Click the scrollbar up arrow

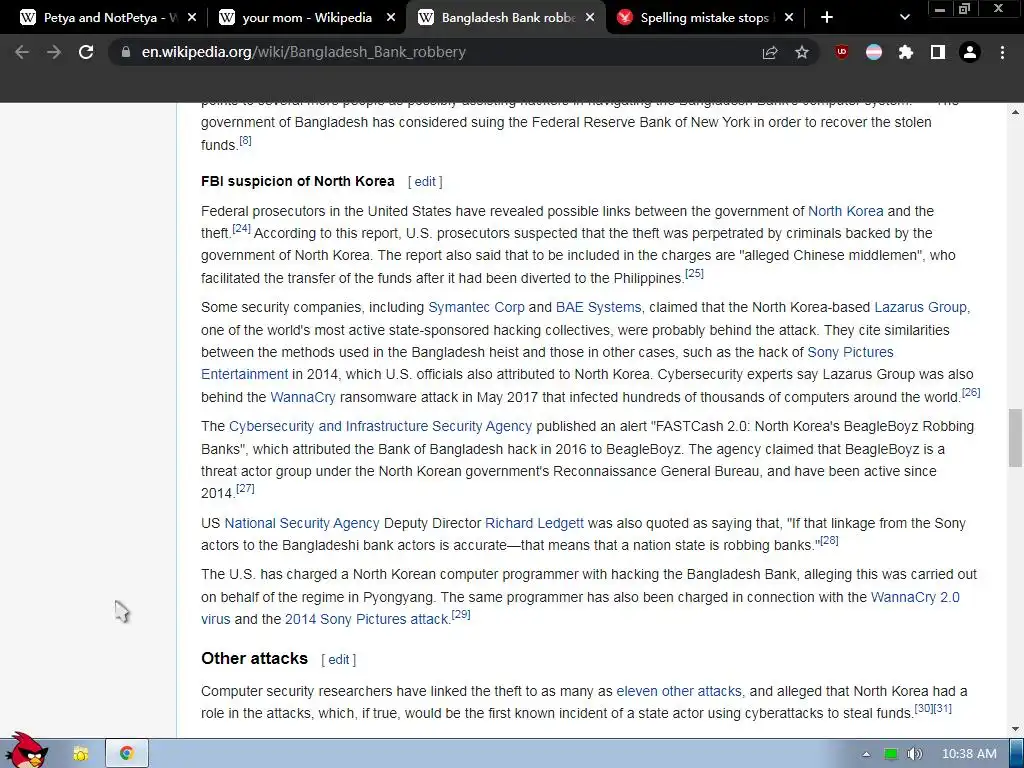pyautogui.click(x=1015, y=112)
